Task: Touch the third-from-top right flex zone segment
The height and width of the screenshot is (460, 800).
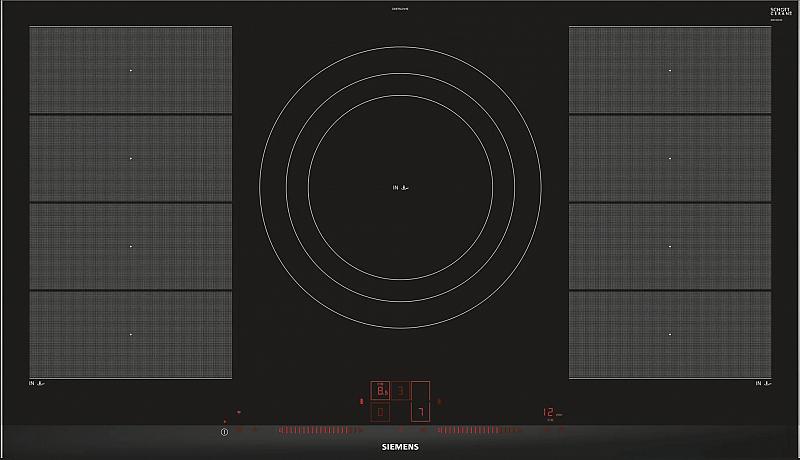Action: (x=670, y=246)
